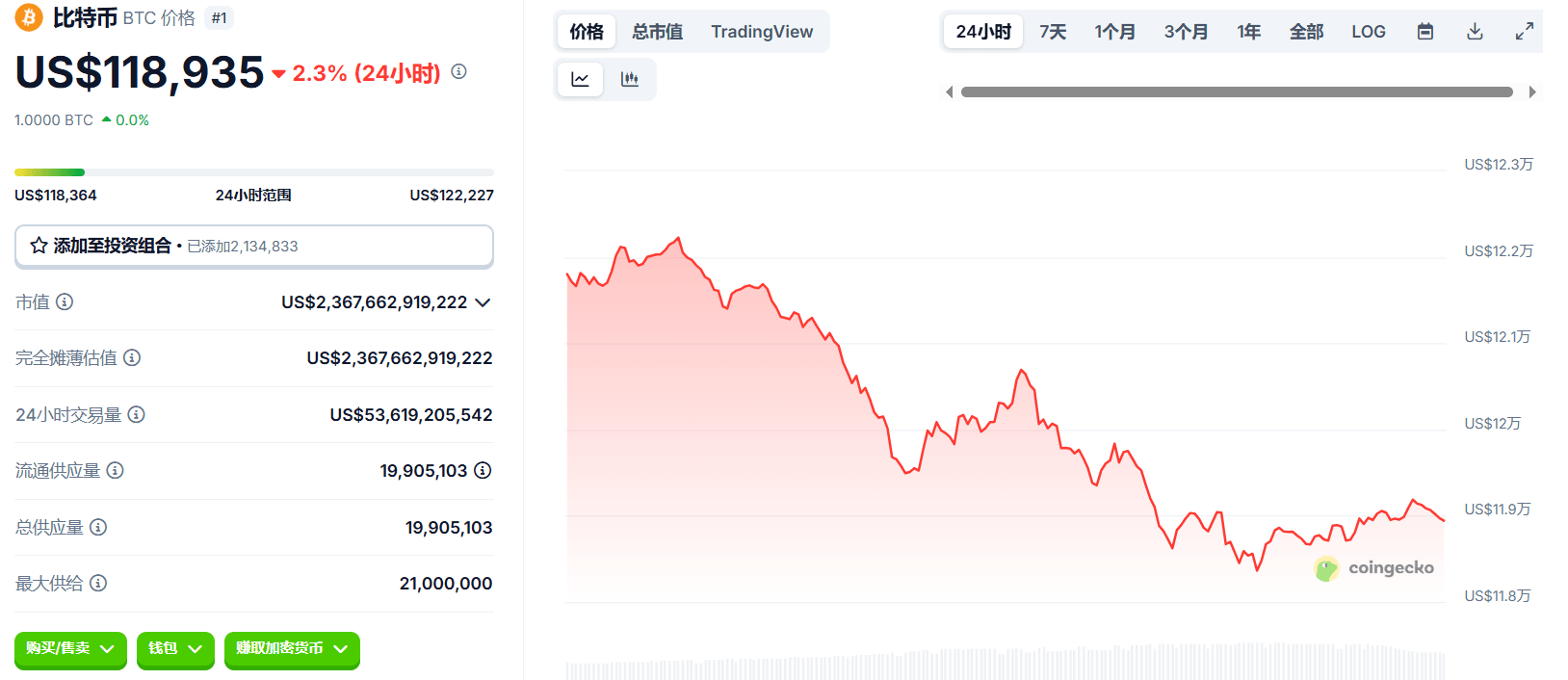Show info tooltip for 24小时交易量
This screenshot has height=680, width=1568.
(x=137, y=414)
